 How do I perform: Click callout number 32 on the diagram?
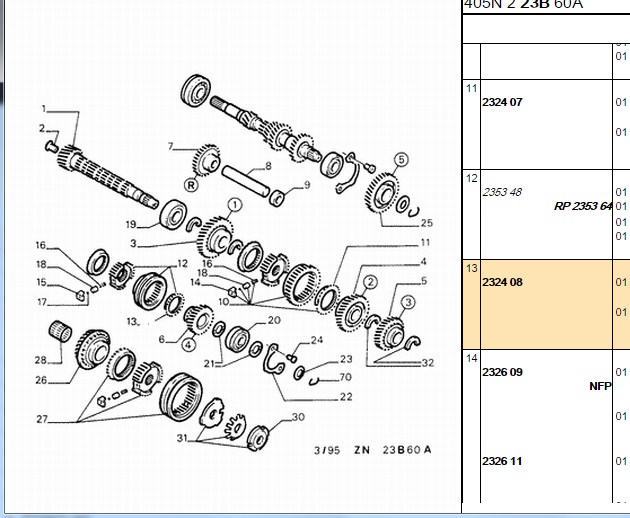coord(428,363)
